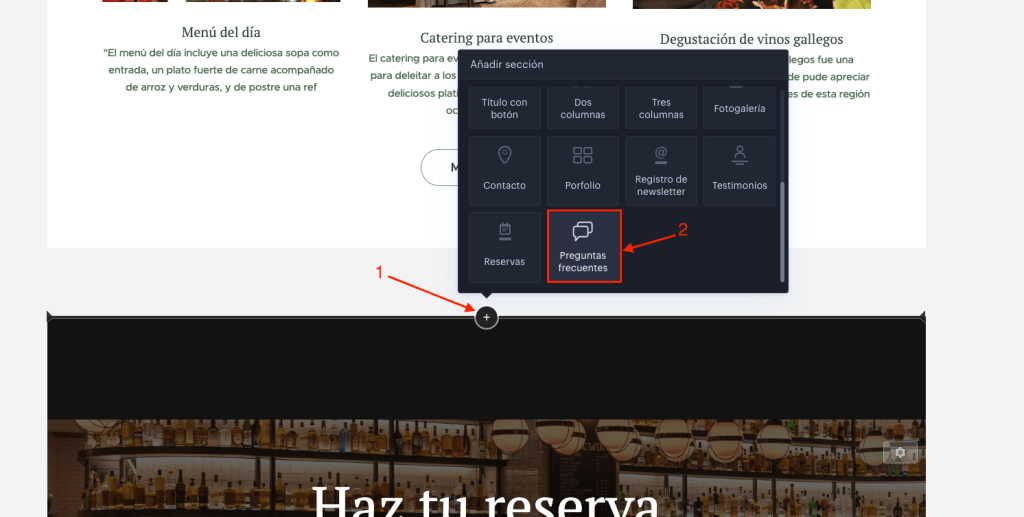The image size is (1024, 517).
Task: Add a Dos columnas section
Action: click(583, 107)
